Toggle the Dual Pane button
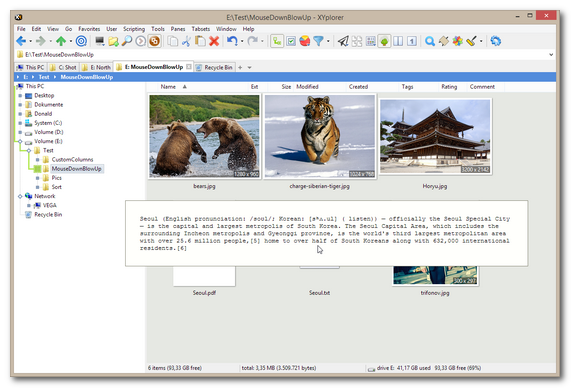Viewport: 571px width, 388px height. tap(398, 41)
